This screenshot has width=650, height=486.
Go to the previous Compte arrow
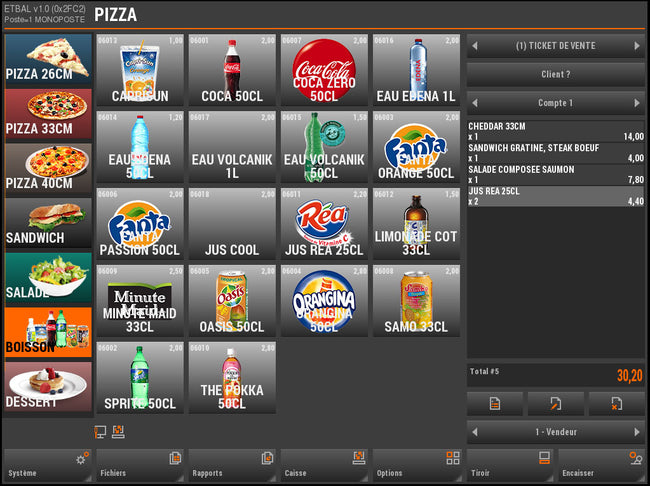pyautogui.click(x=475, y=102)
